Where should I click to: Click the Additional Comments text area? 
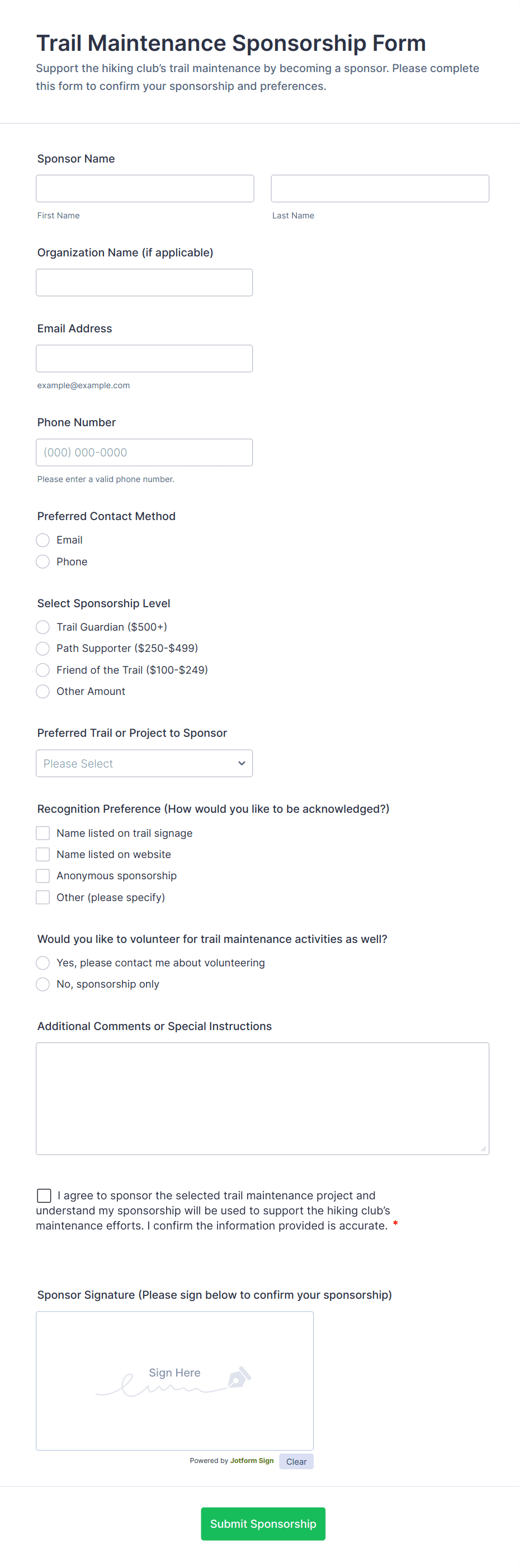[x=262, y=1098]
